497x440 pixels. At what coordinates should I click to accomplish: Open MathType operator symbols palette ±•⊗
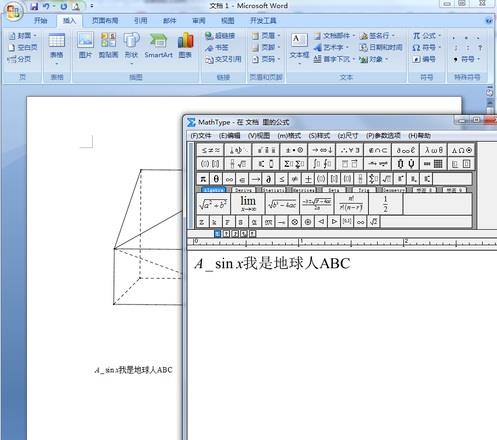pyautogui.click(x=294, y=150)
